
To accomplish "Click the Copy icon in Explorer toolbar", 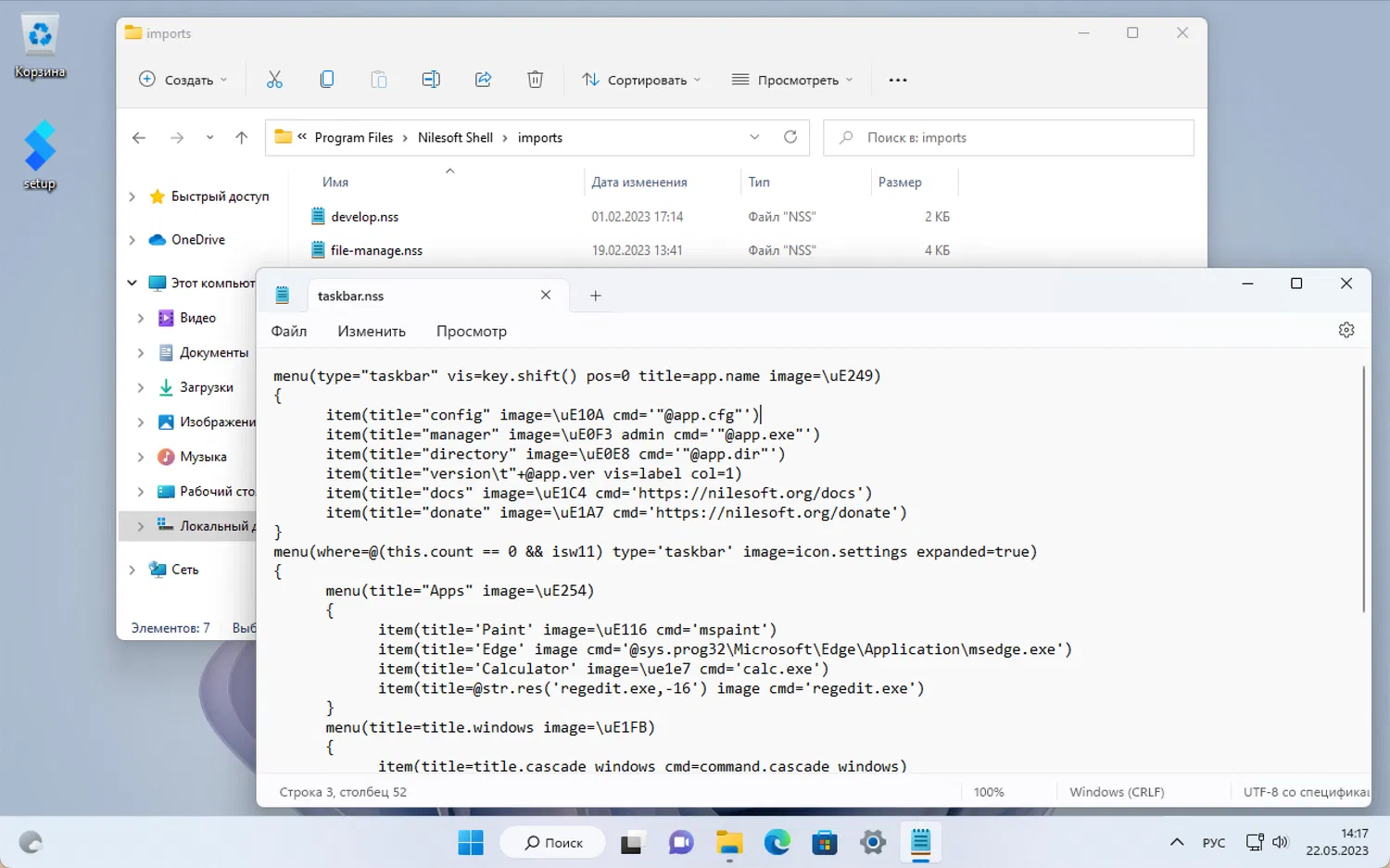I will (x=326, y=80).
